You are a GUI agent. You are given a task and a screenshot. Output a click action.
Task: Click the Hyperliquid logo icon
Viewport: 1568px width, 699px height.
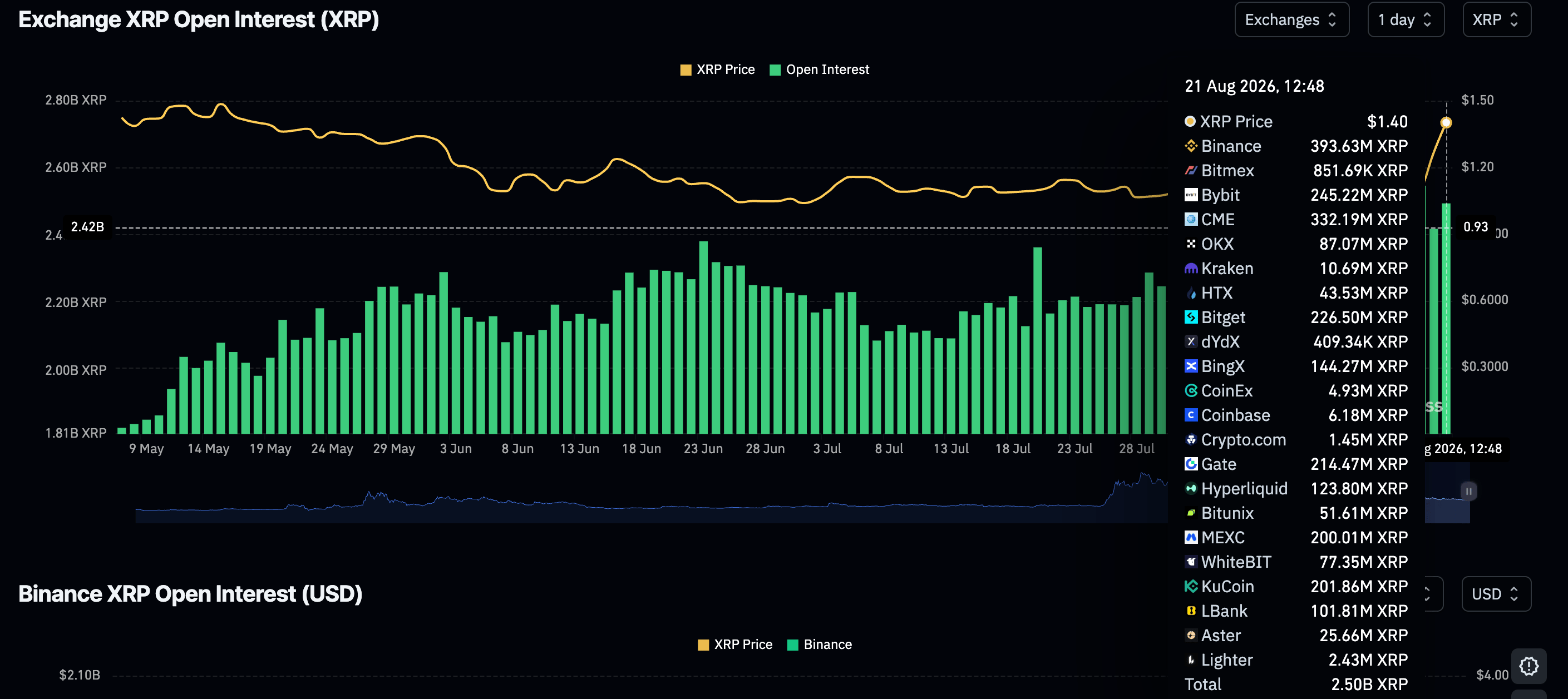coord(1191,488)
